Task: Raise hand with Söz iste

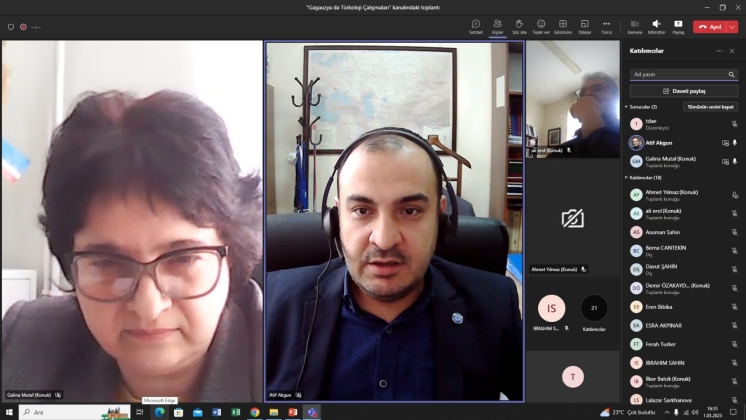Action: click(x=519, y=25)
